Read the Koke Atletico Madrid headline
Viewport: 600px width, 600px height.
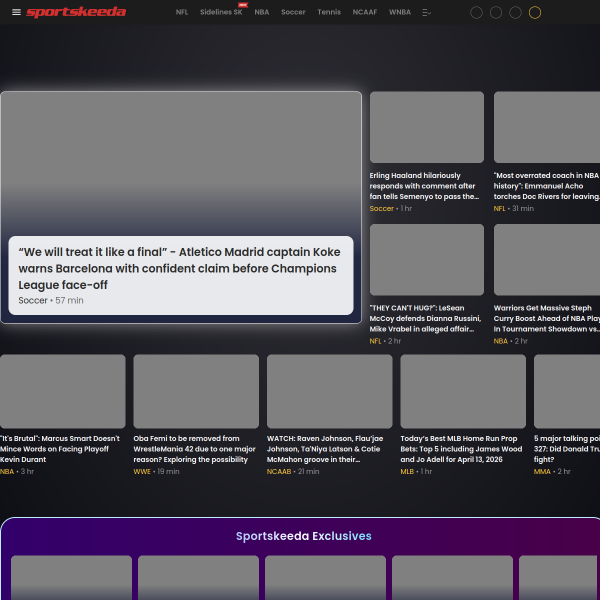point(178,268)
